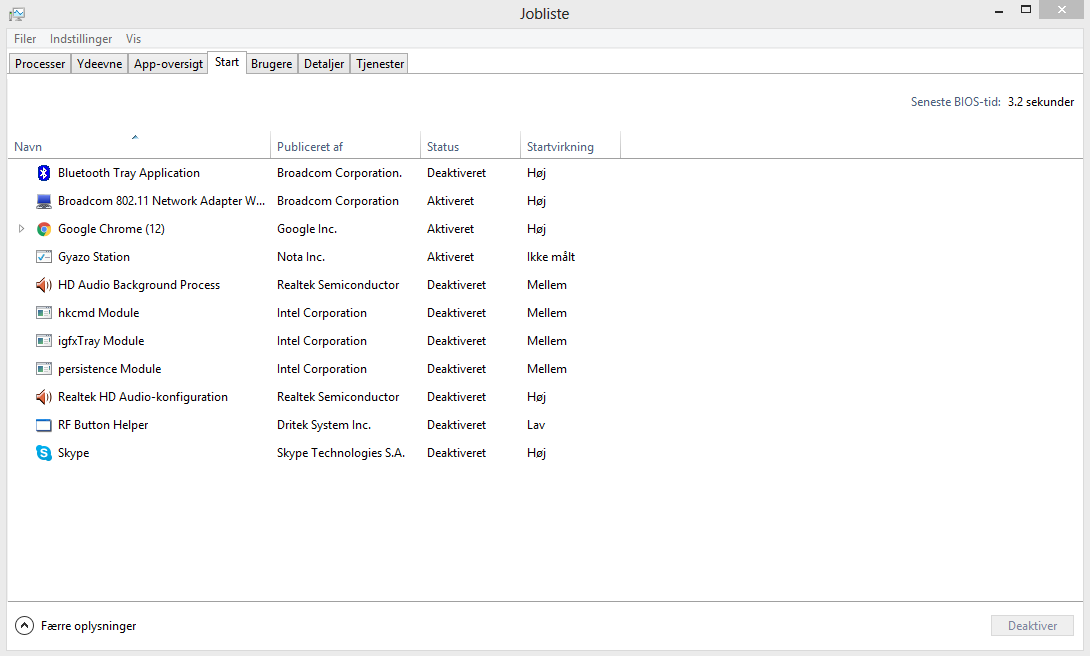Click the Google Chrome icon
Viewport: 1090px width, 656px height.
point(44,229)
